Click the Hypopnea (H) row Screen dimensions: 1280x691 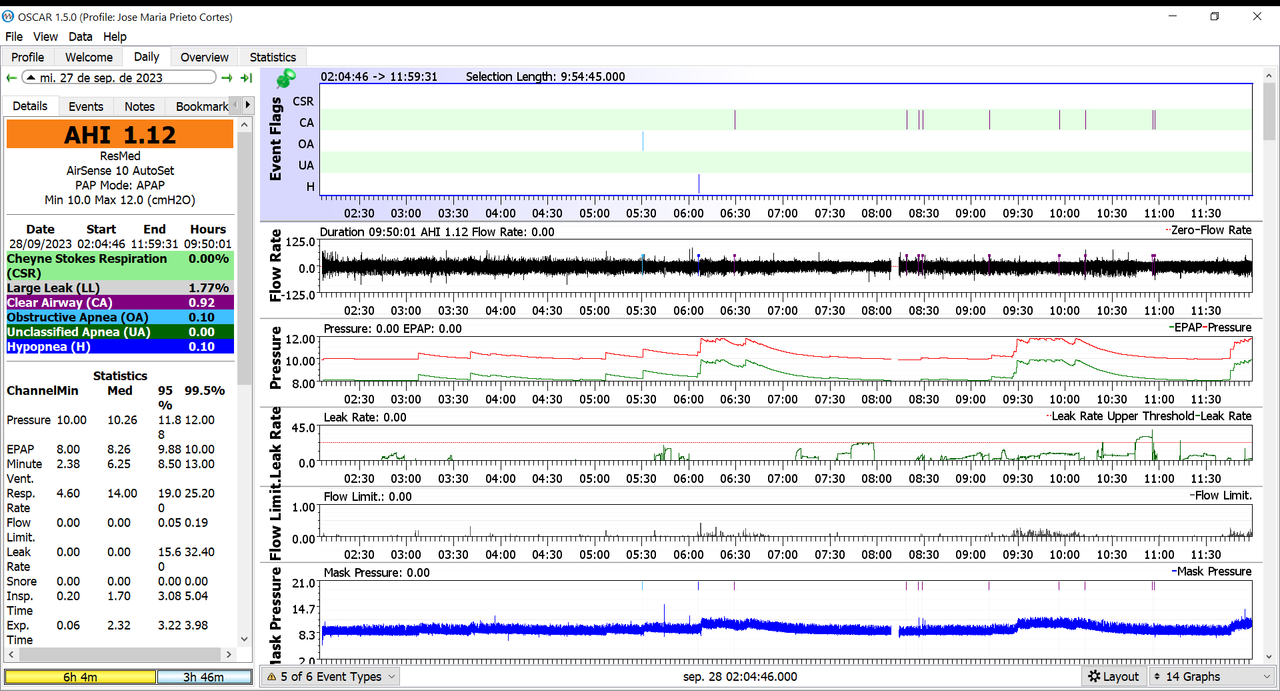(x=120, y=347)
